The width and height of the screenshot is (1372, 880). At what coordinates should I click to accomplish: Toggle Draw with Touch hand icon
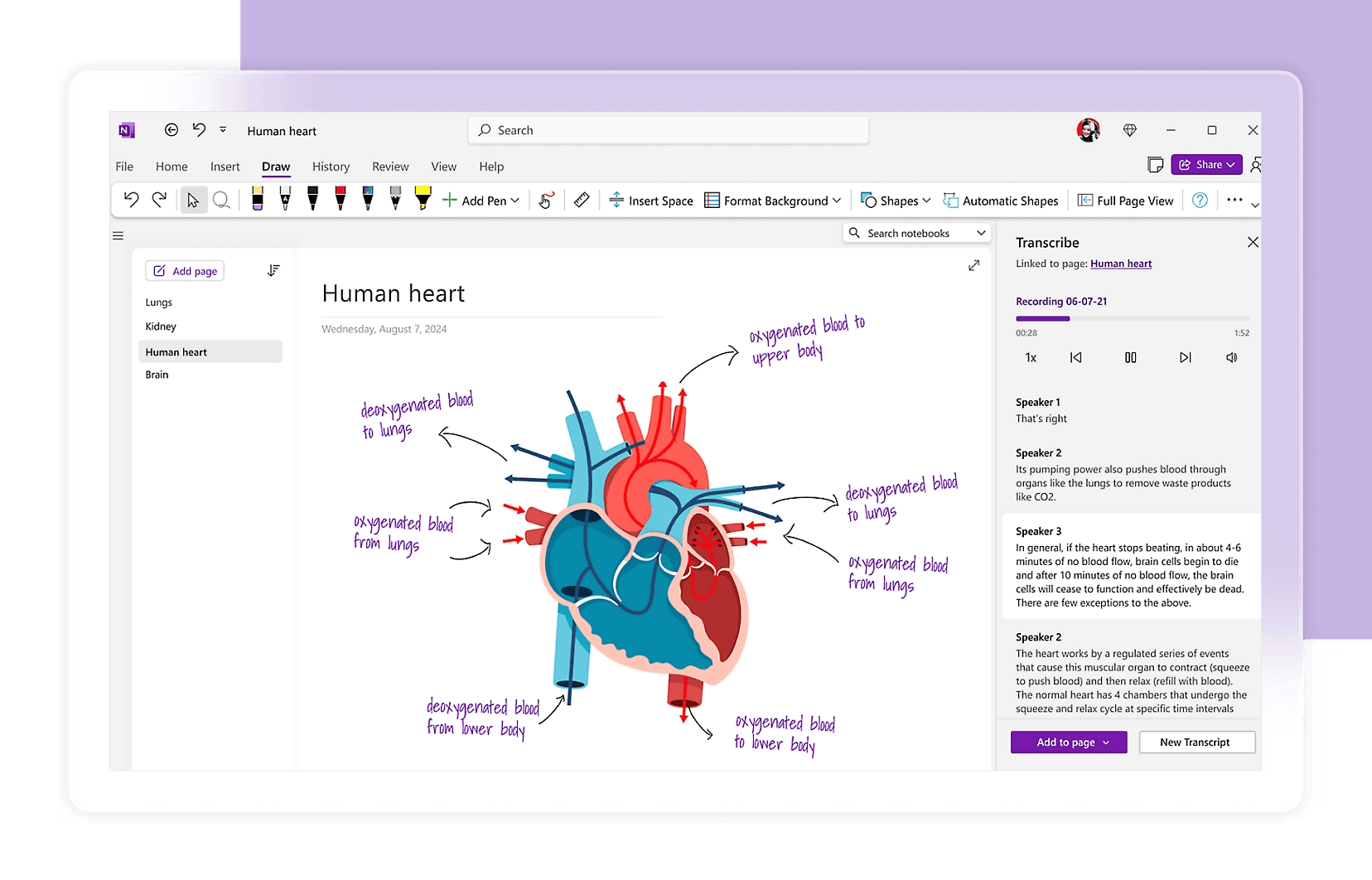click(546, 201)
